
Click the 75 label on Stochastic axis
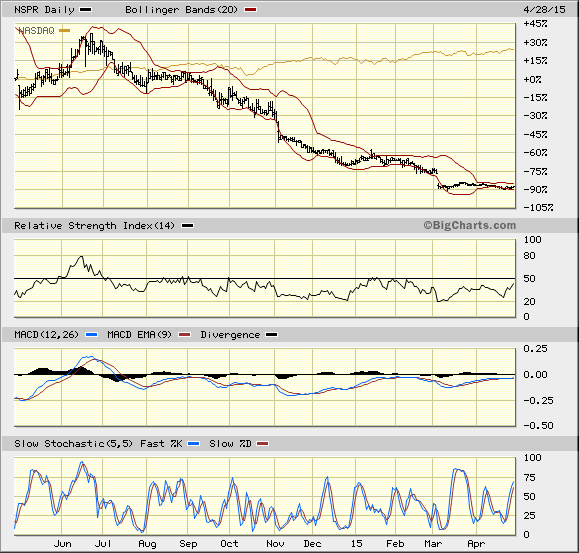(x=529, y=478)
